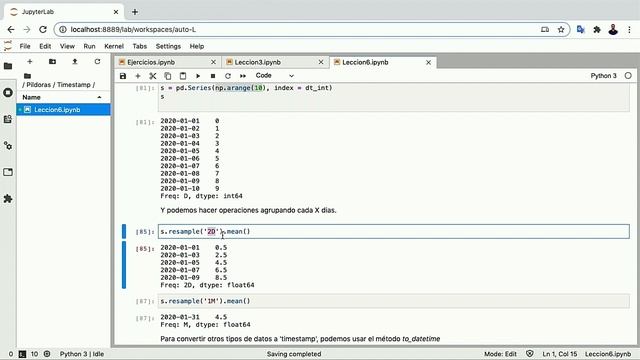This screenshot has height=360, width=640.
Task: Interrupt the kernel with the stop icon
Action: (x=213, y=76)
